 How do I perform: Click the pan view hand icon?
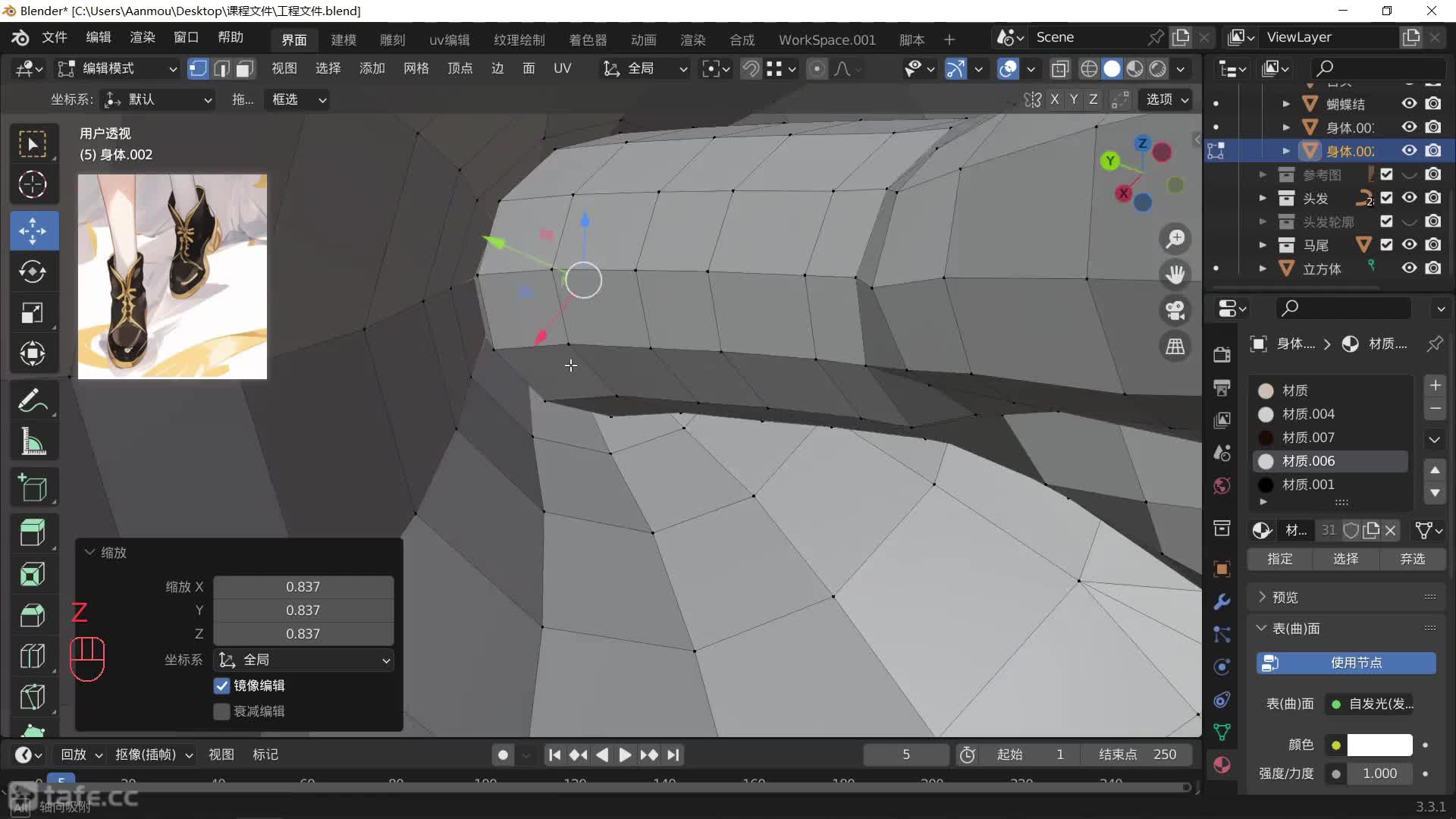click(x=1175, y=275)
